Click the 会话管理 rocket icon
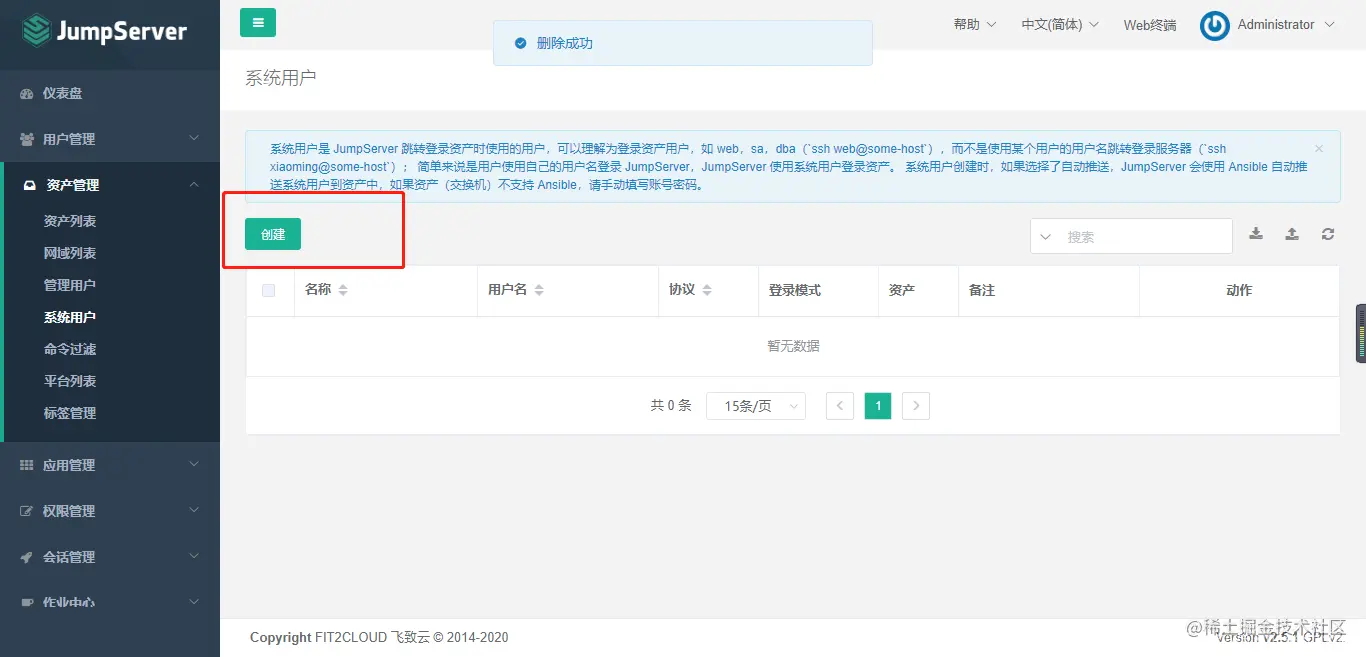Screen dimensions: 1366x657 (x=27, y=557)
